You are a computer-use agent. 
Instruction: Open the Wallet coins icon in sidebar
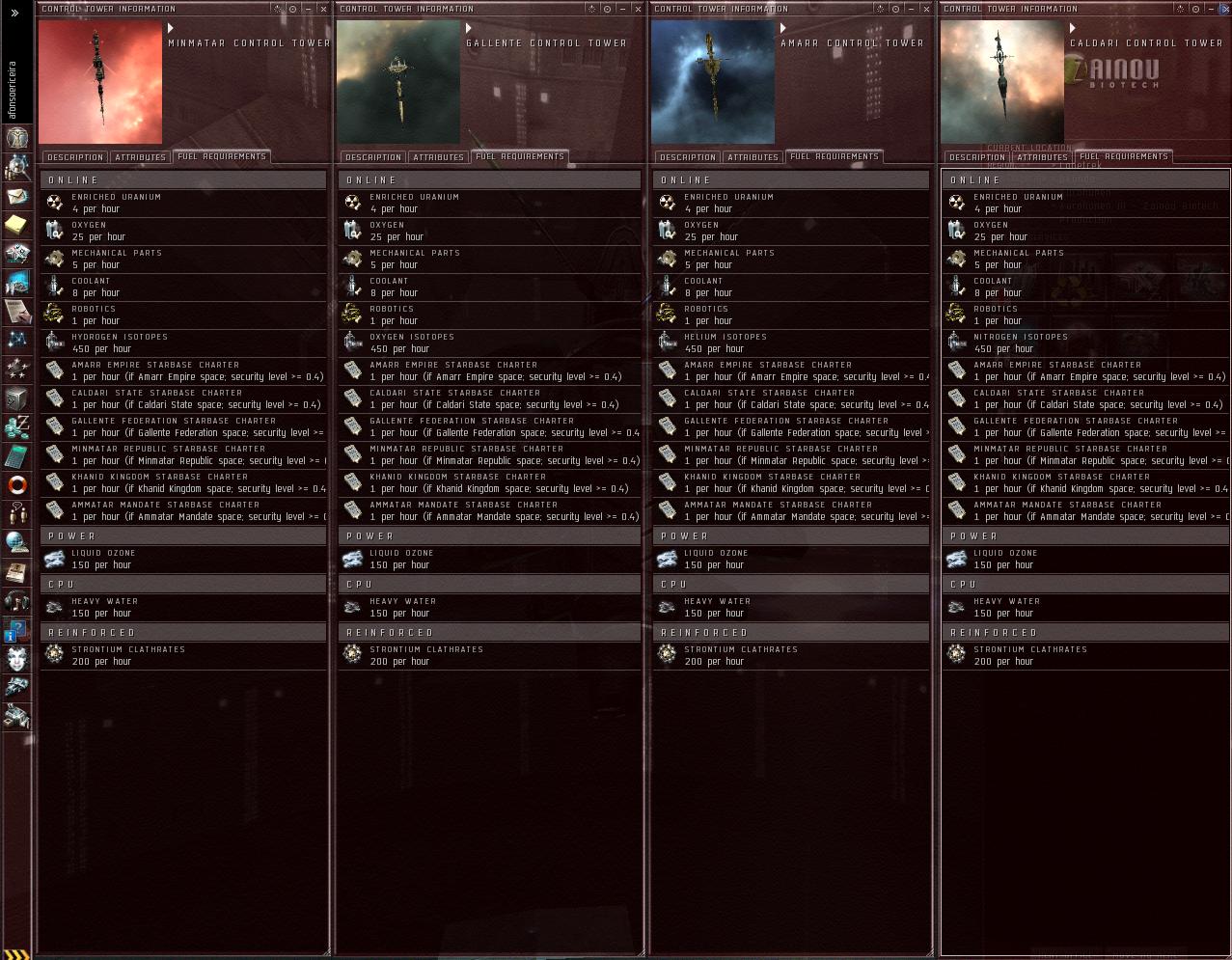point(16,426)
